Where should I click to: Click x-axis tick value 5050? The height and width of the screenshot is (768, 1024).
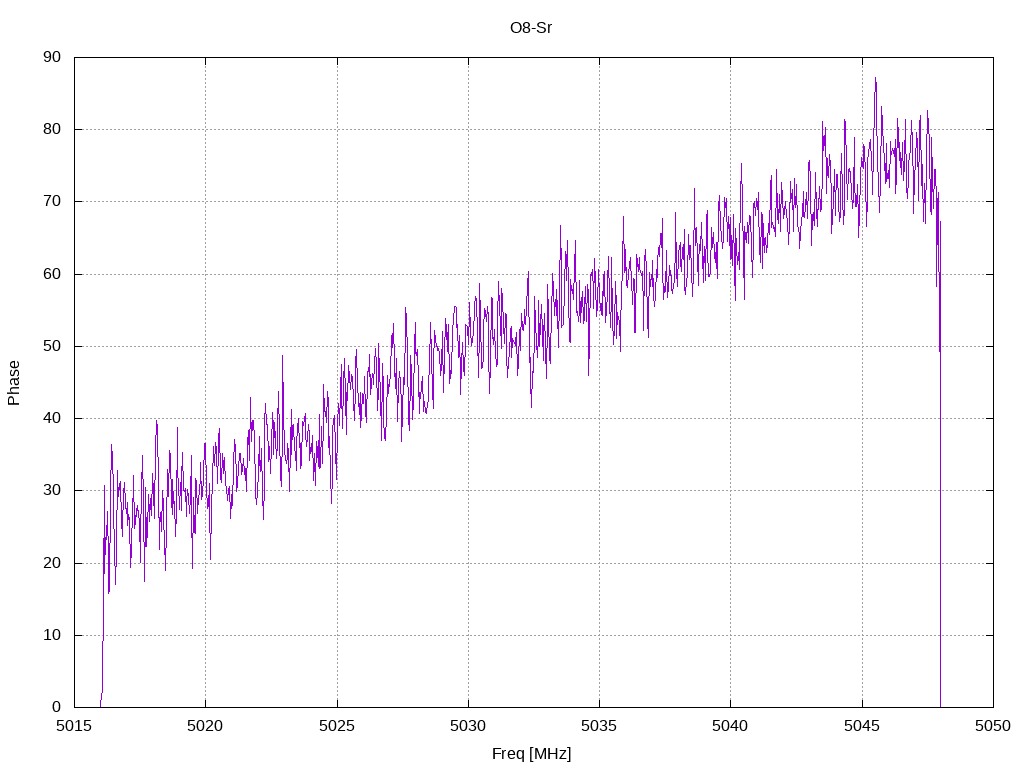tap(993, 726)
